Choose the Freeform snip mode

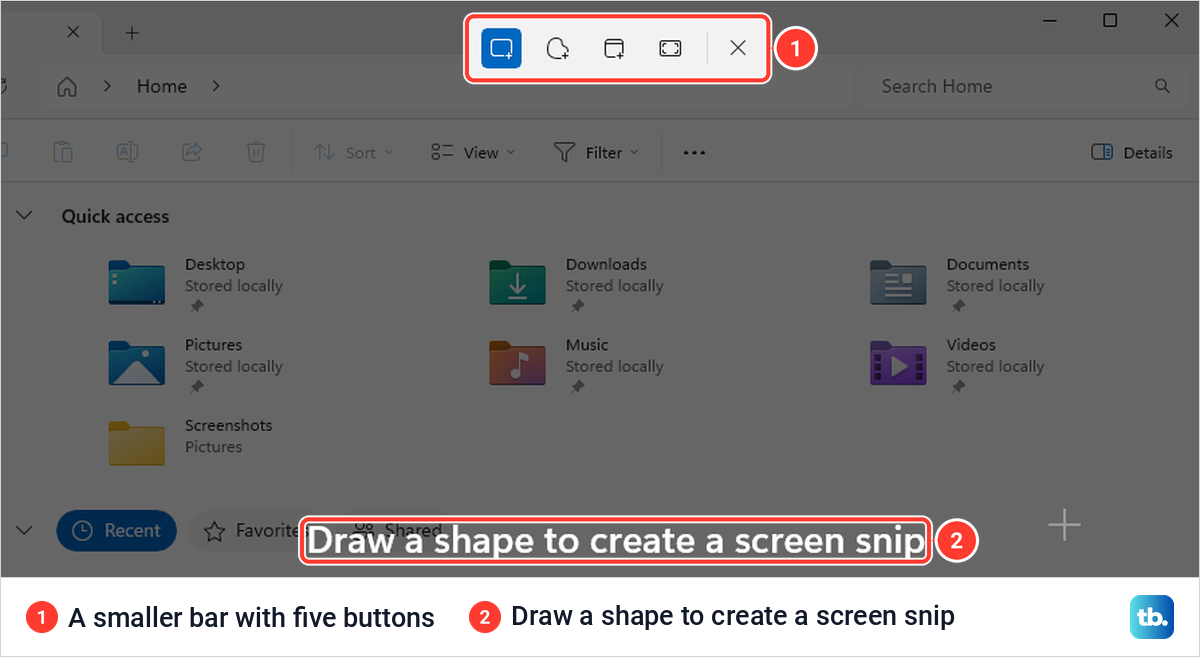click(x=558, y=48)
